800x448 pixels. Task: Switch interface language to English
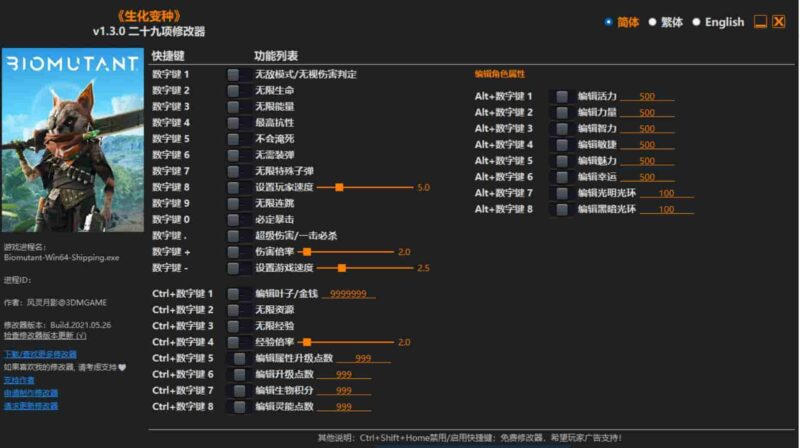(718, 22)
